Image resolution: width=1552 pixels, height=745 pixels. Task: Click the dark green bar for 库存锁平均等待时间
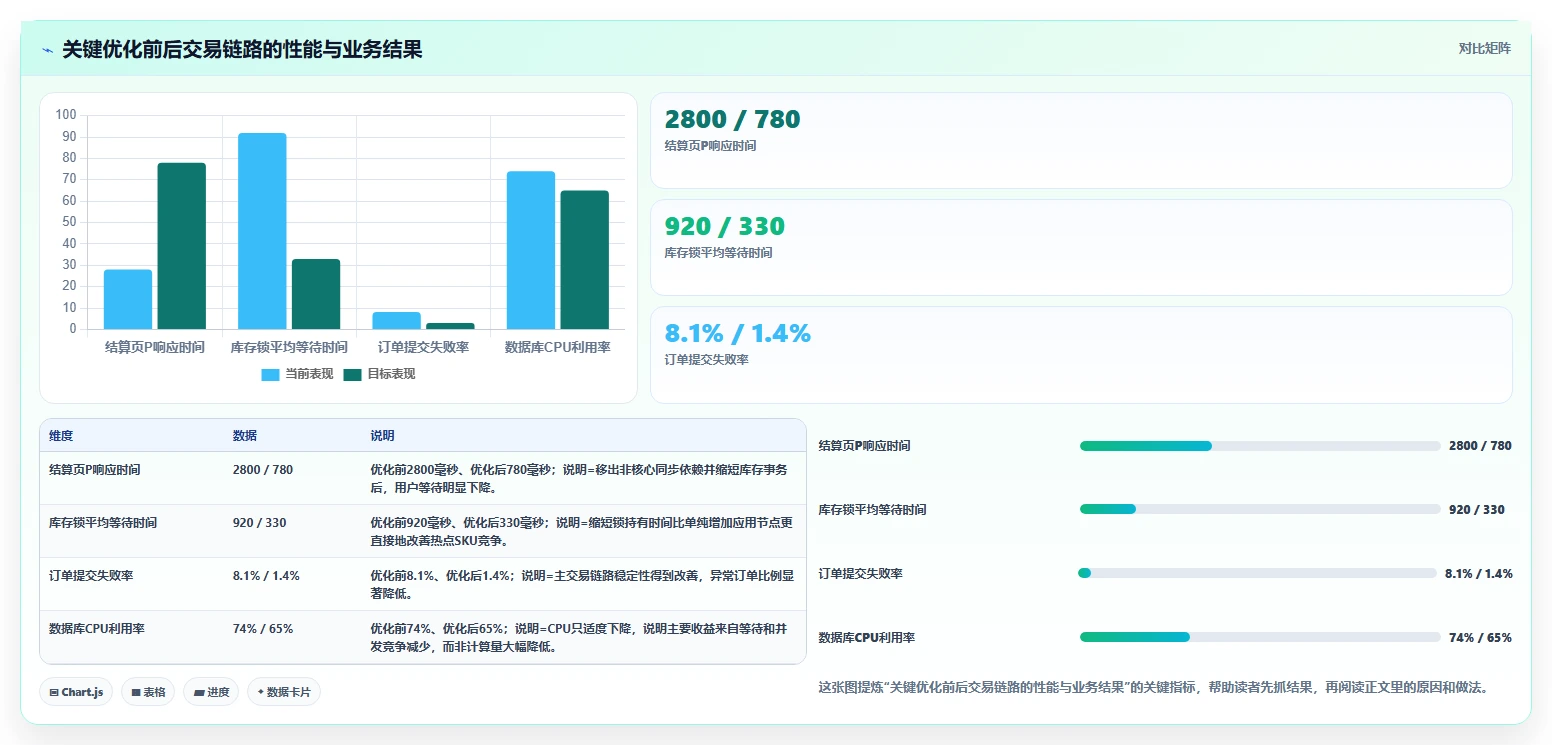tap(316, 294)
